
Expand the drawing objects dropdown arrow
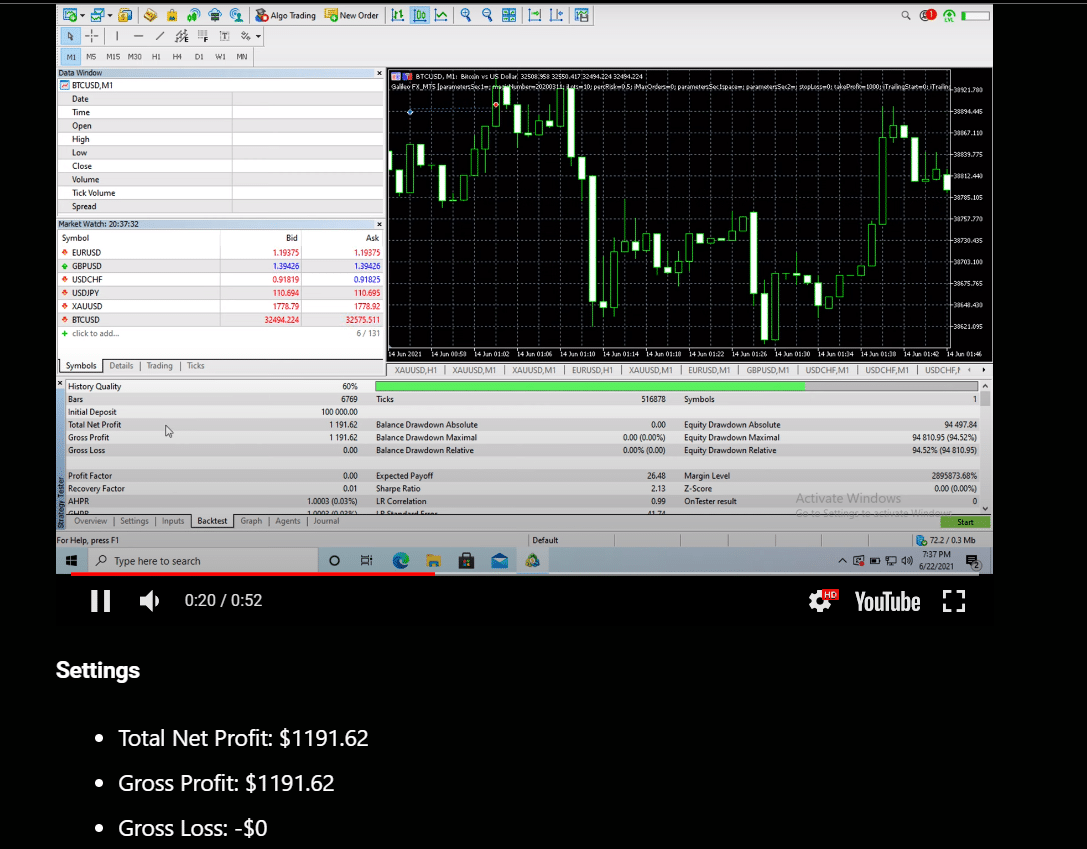pos(258,36)
